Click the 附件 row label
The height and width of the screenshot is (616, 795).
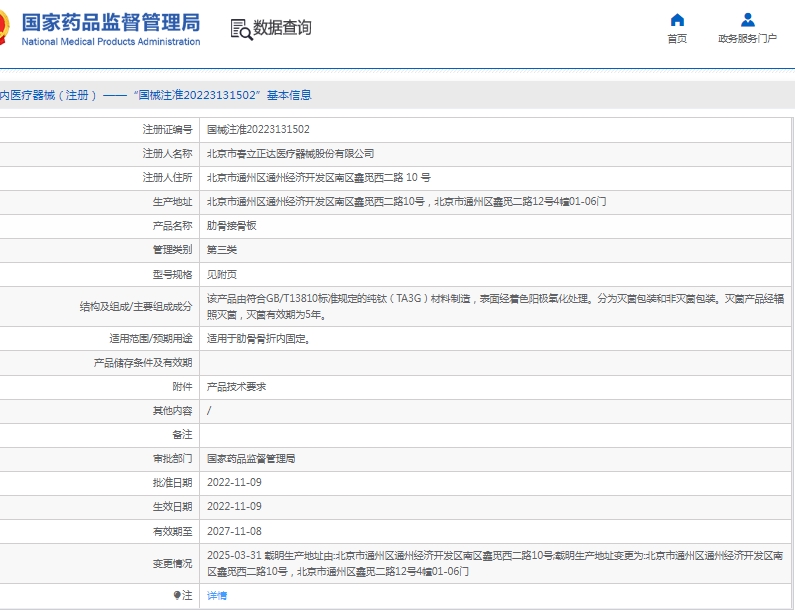[182, 386]
